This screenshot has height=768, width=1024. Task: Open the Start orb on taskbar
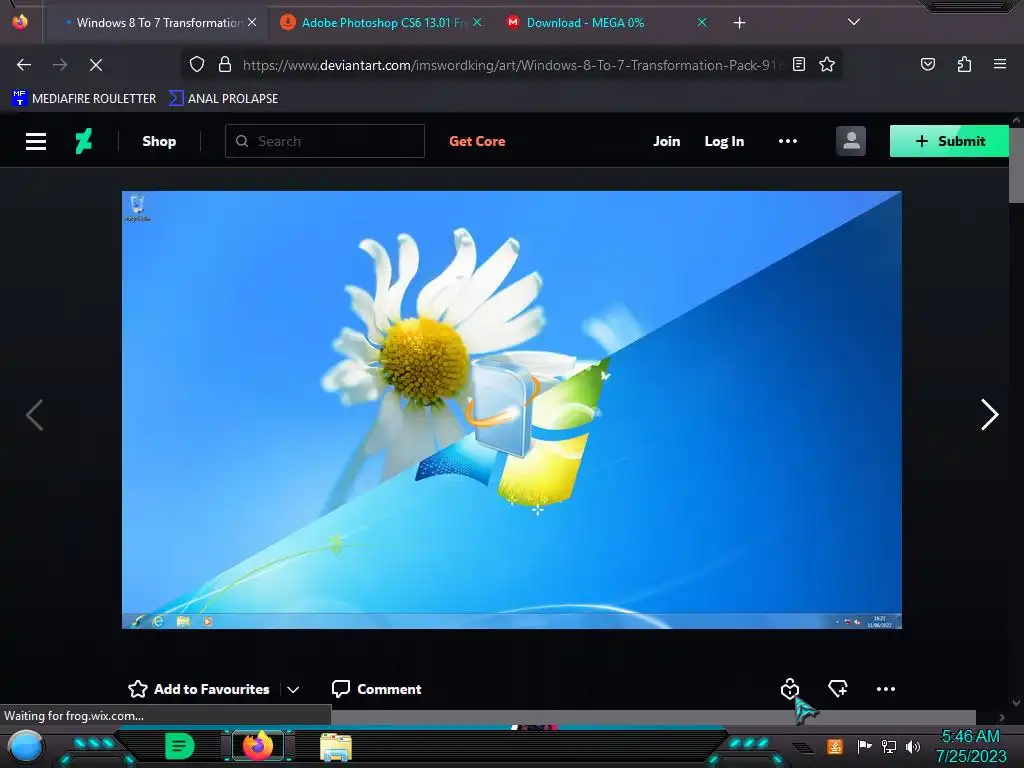click(x=26, y=746)
